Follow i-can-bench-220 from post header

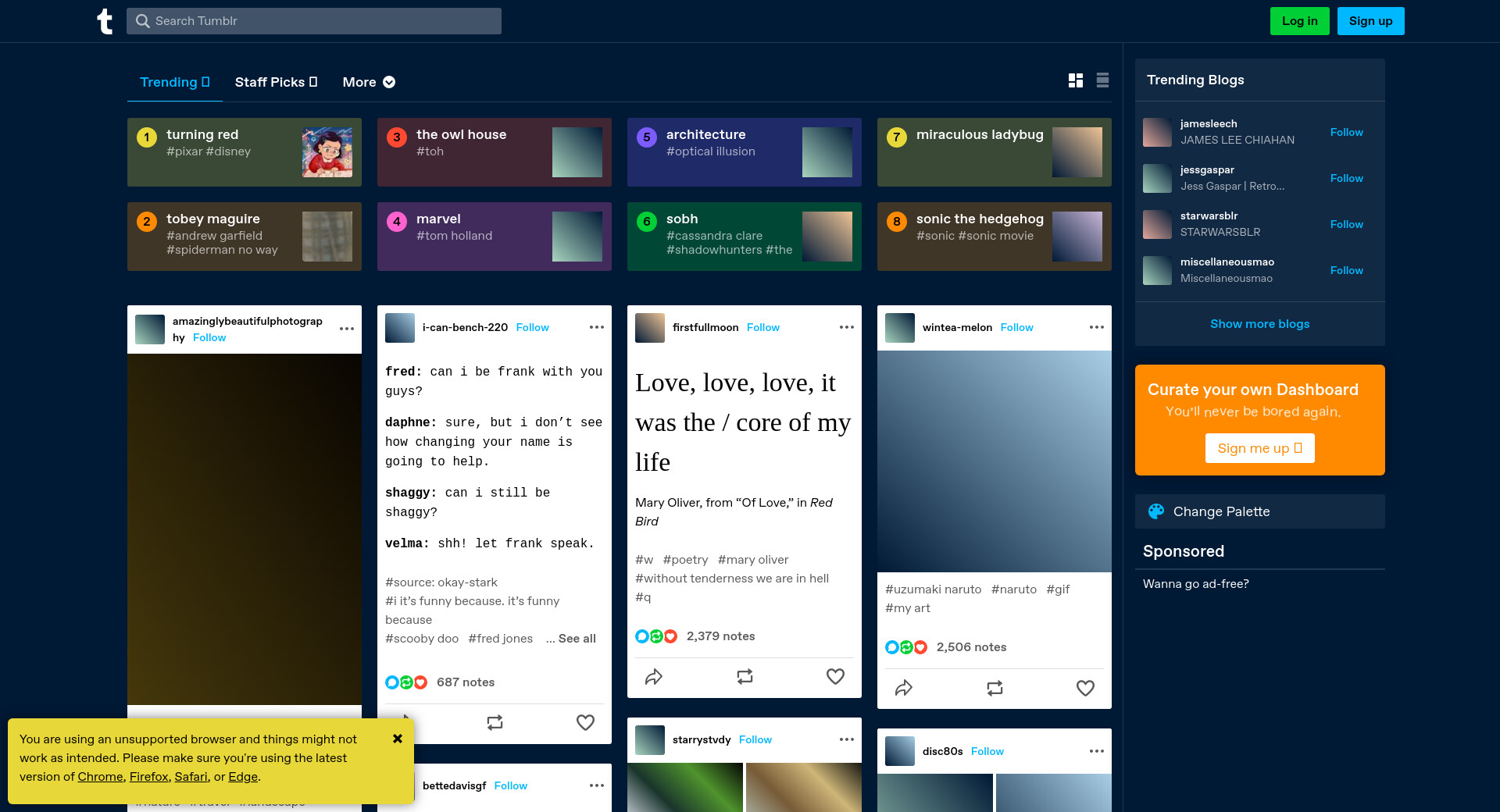(533, 327)
